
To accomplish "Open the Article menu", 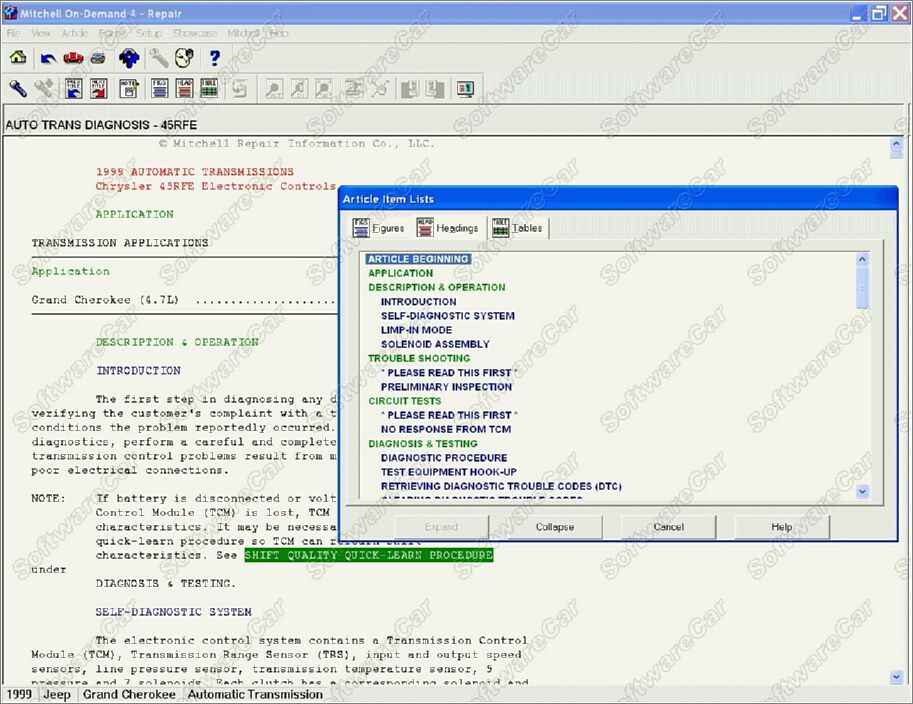I will [75, 33].
